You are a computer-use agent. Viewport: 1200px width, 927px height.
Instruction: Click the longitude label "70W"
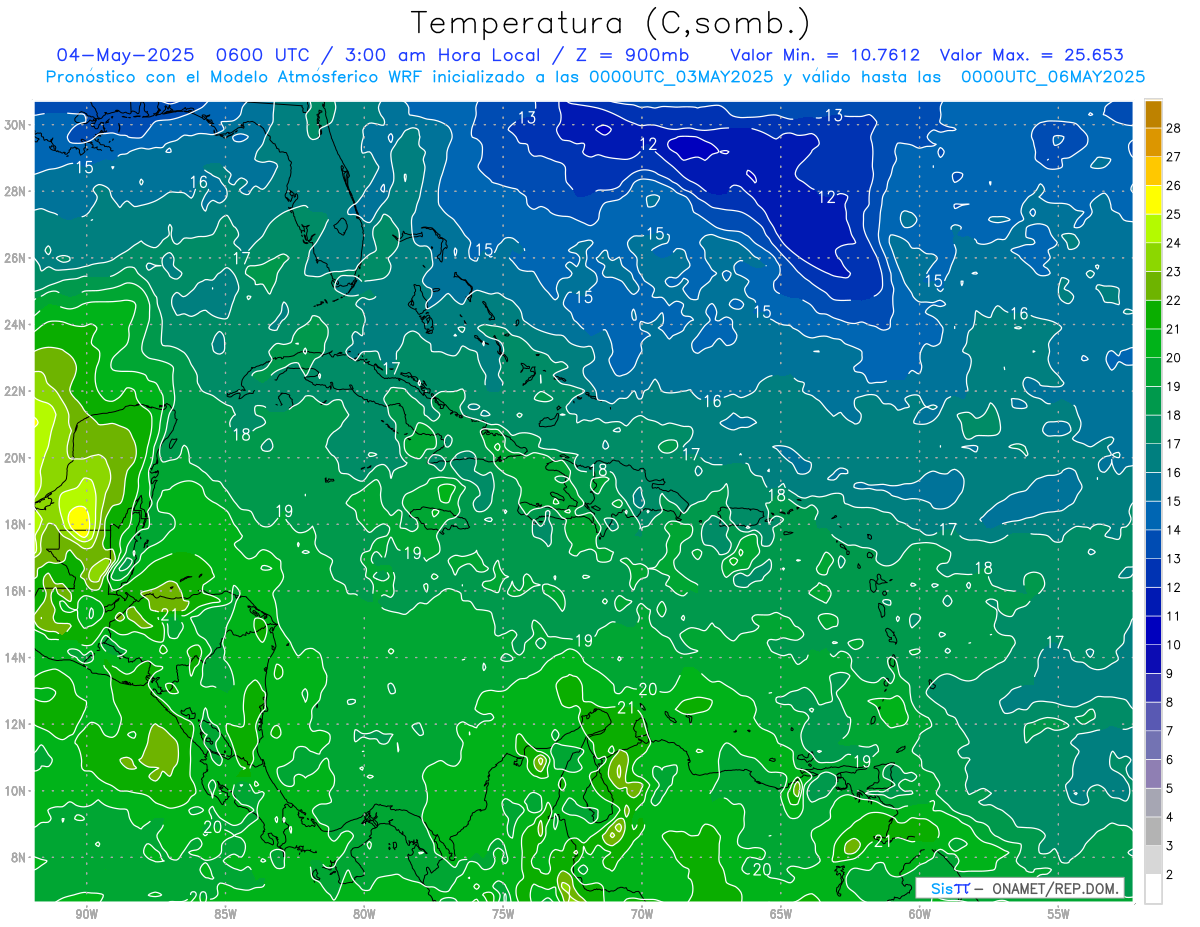[x=642, y=914]
